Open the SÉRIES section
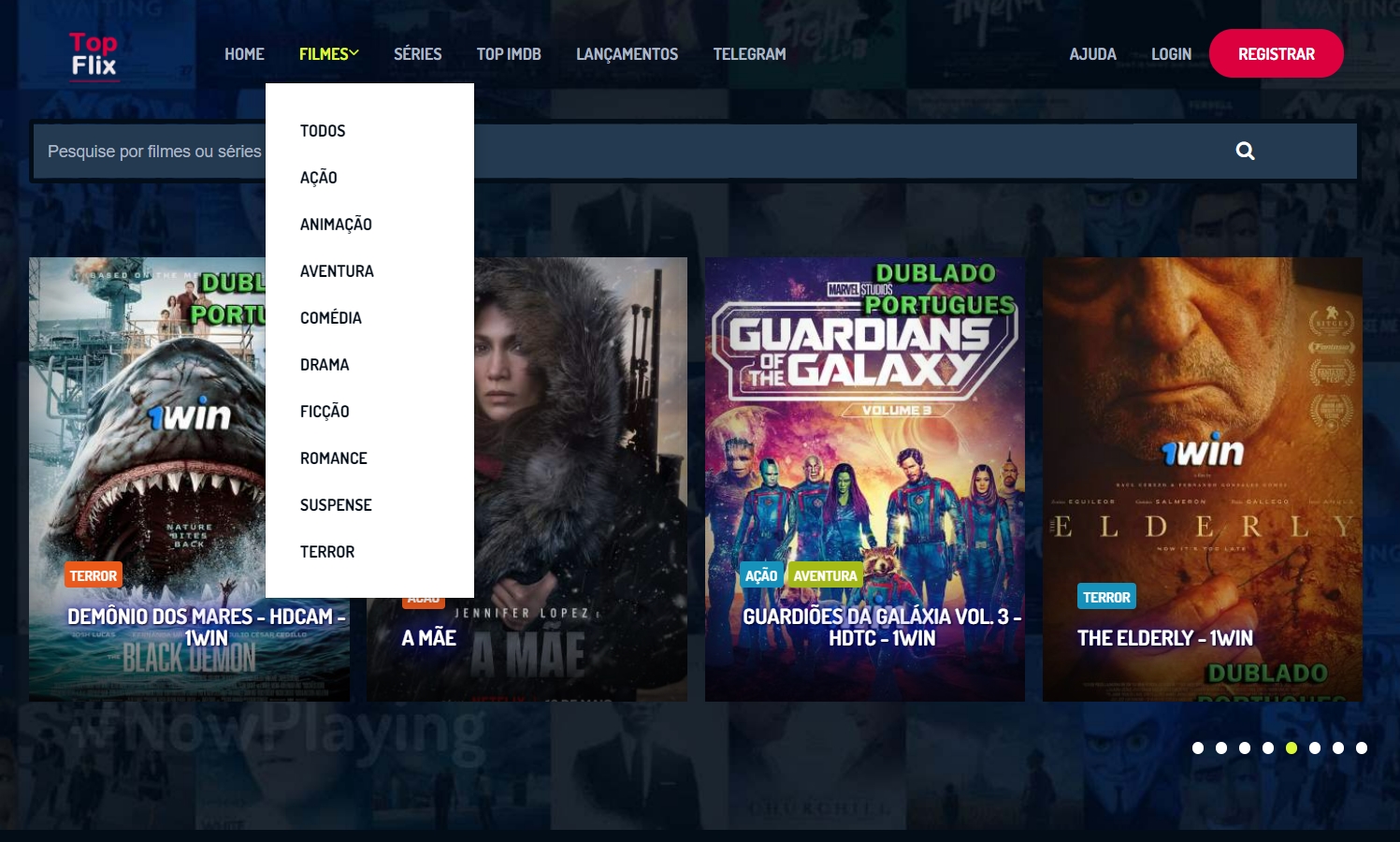The image size is (1400, 842). 417,54
